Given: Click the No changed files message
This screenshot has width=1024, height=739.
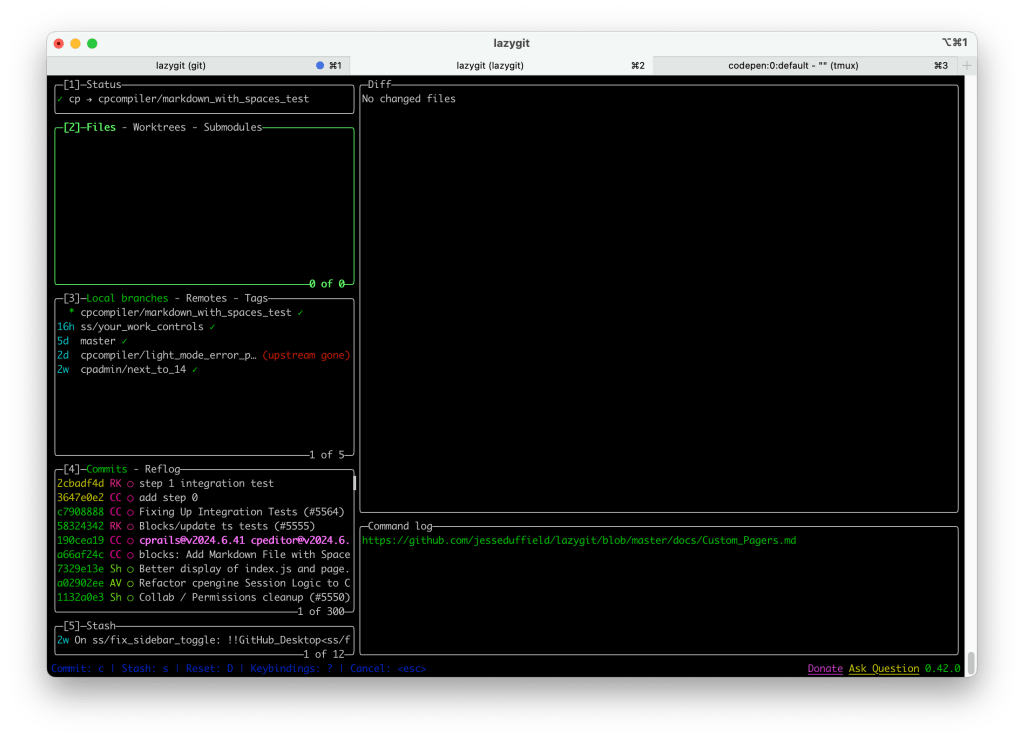Looking at the screenshot, I should click(409, 99).
